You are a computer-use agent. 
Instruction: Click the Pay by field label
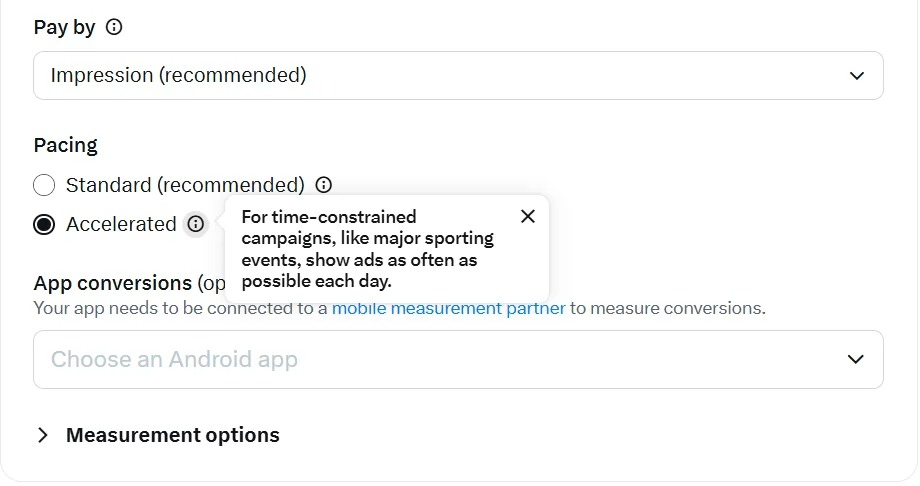(x=64, y=28)
